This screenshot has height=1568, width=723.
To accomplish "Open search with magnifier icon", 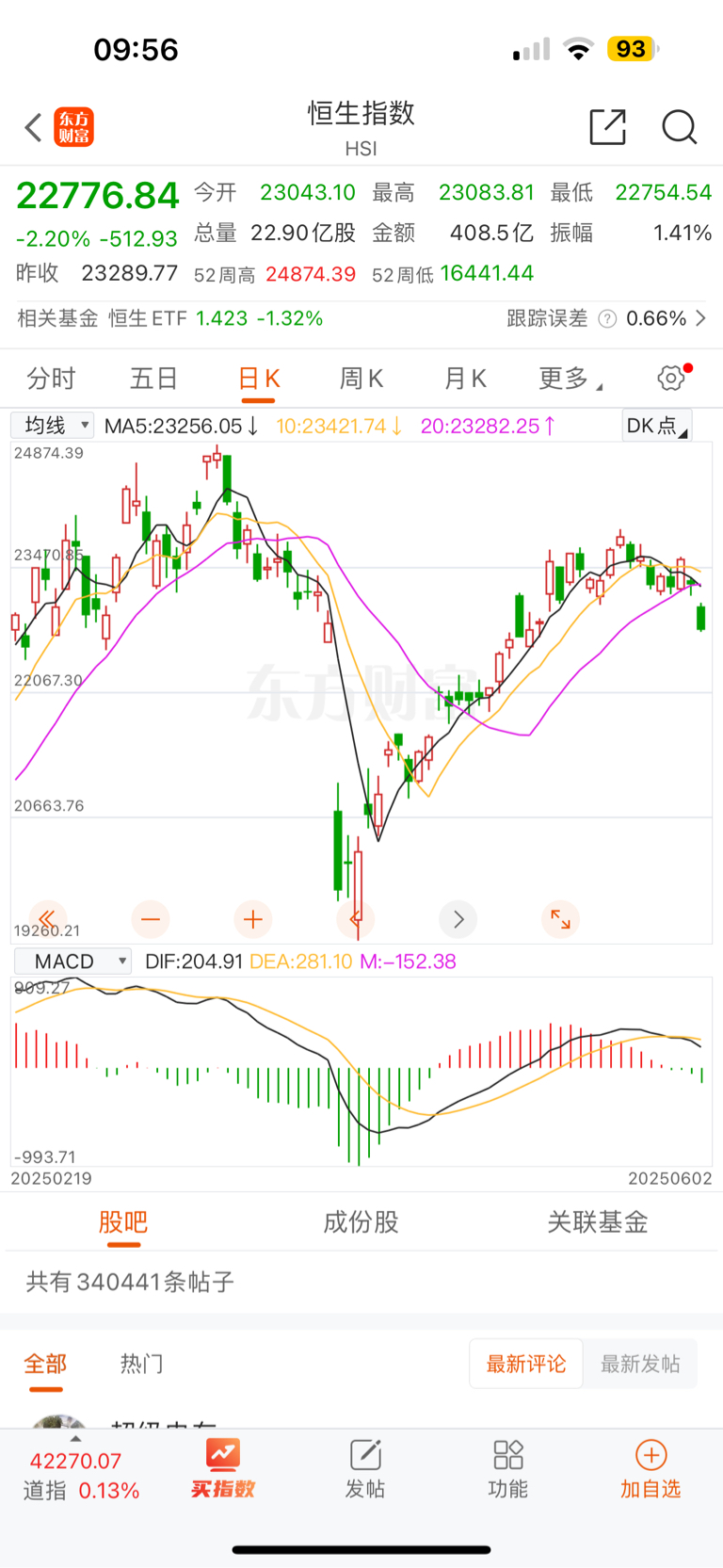I will pyautogui.click(x=679, y=126).
